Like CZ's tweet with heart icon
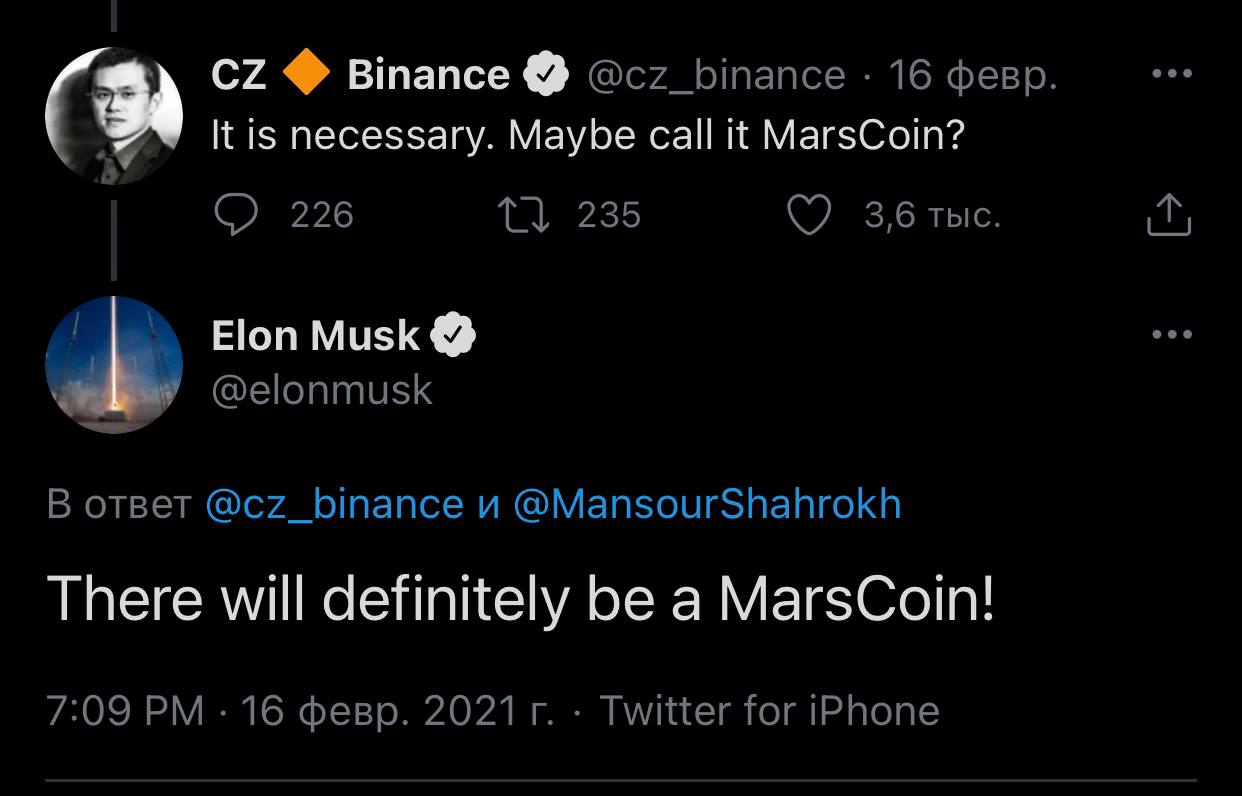Image resolution: width=1242 pixels, height=796 pixels. click(x=809, y=215)
